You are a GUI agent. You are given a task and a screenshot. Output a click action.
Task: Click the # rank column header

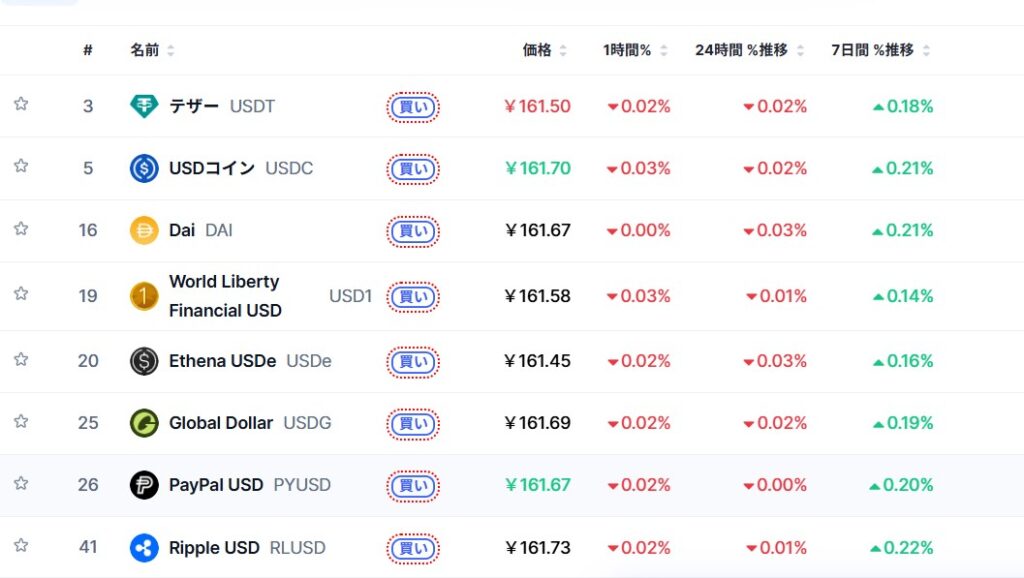coord(88,50)
